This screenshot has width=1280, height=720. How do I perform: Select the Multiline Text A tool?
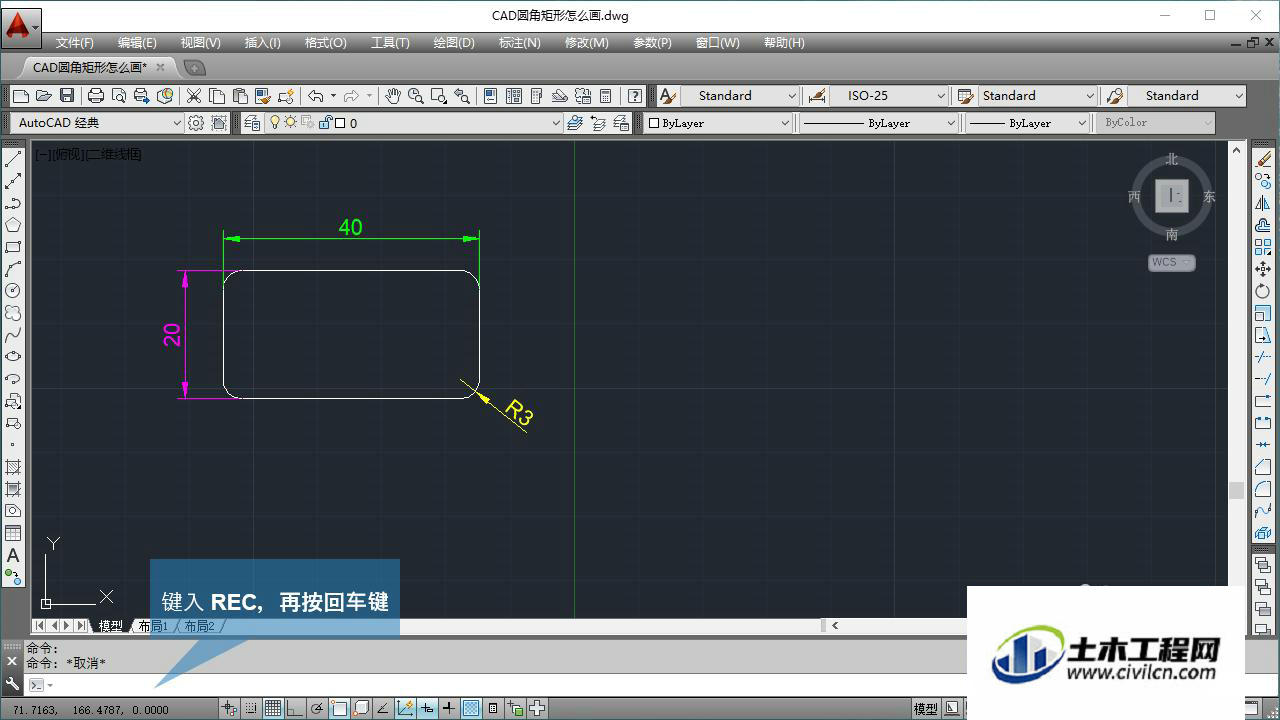point(13,555)
